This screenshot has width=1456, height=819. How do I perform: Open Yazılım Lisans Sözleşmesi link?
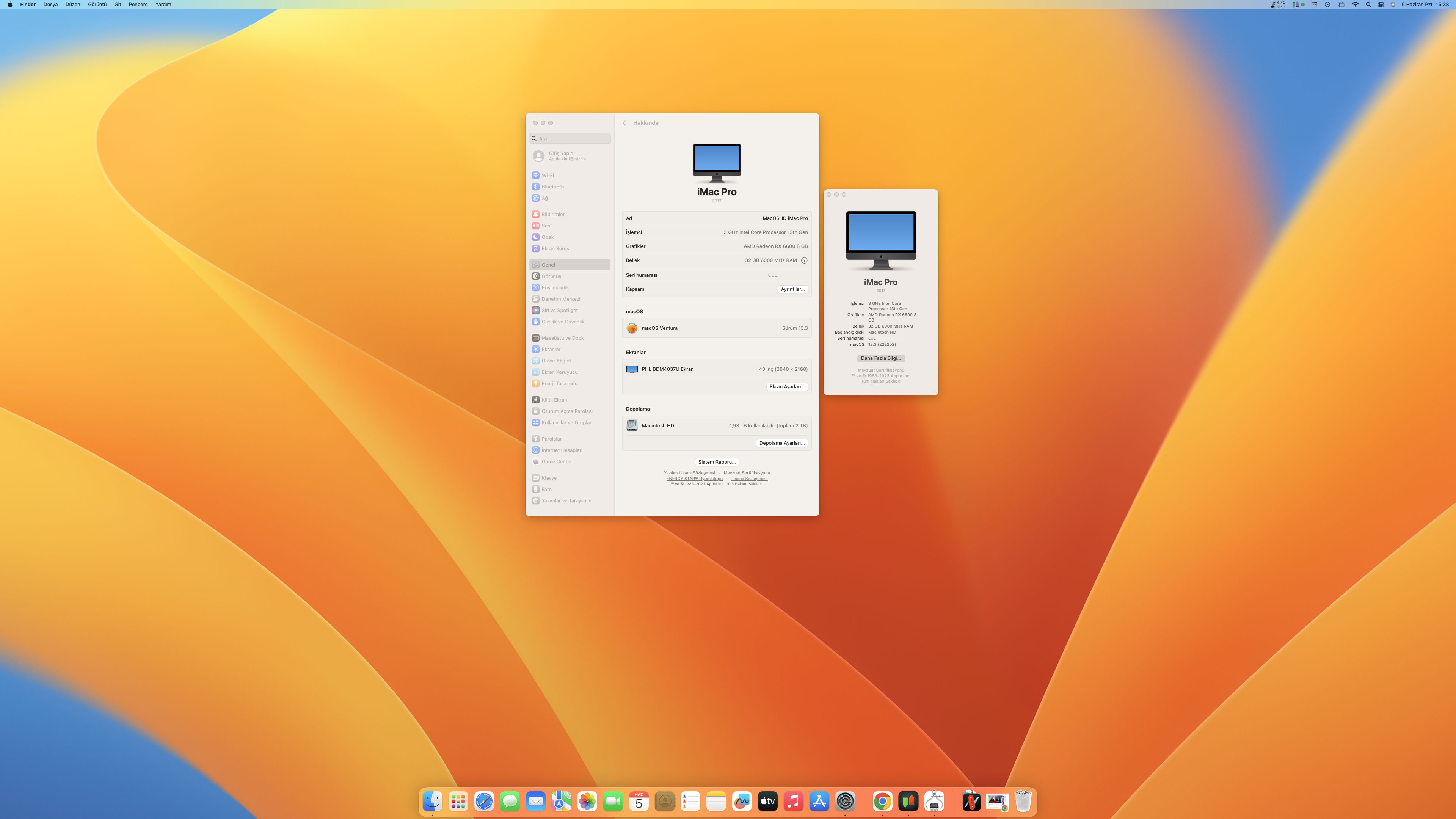689,473
